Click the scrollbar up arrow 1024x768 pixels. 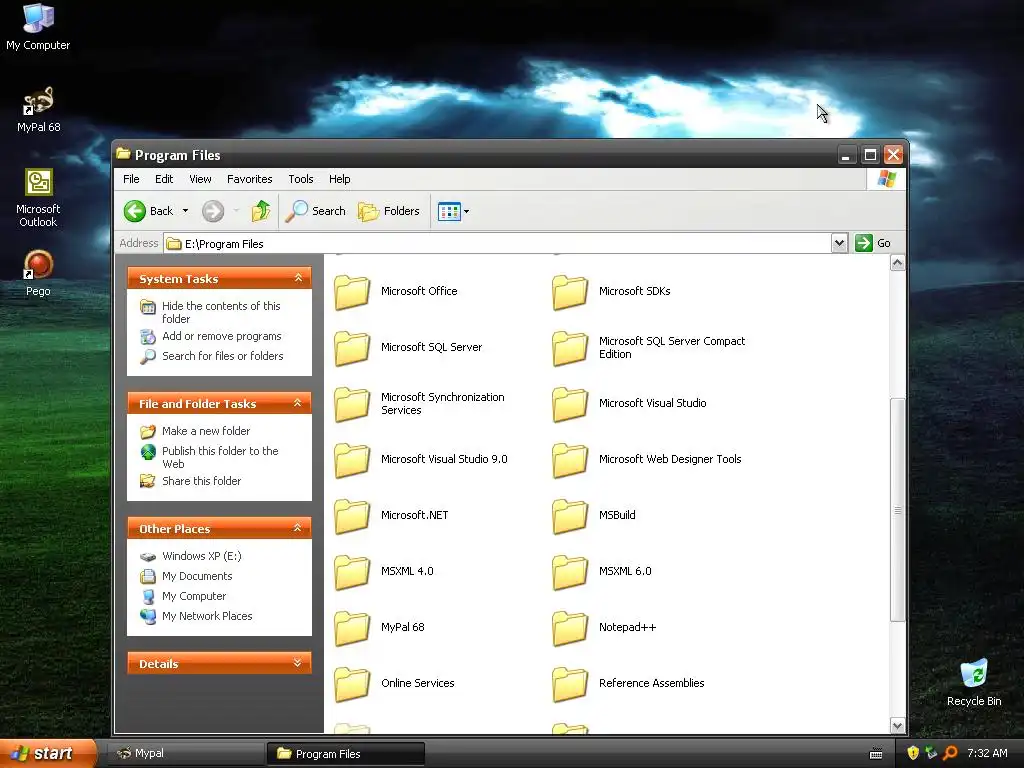click(897, 263)
